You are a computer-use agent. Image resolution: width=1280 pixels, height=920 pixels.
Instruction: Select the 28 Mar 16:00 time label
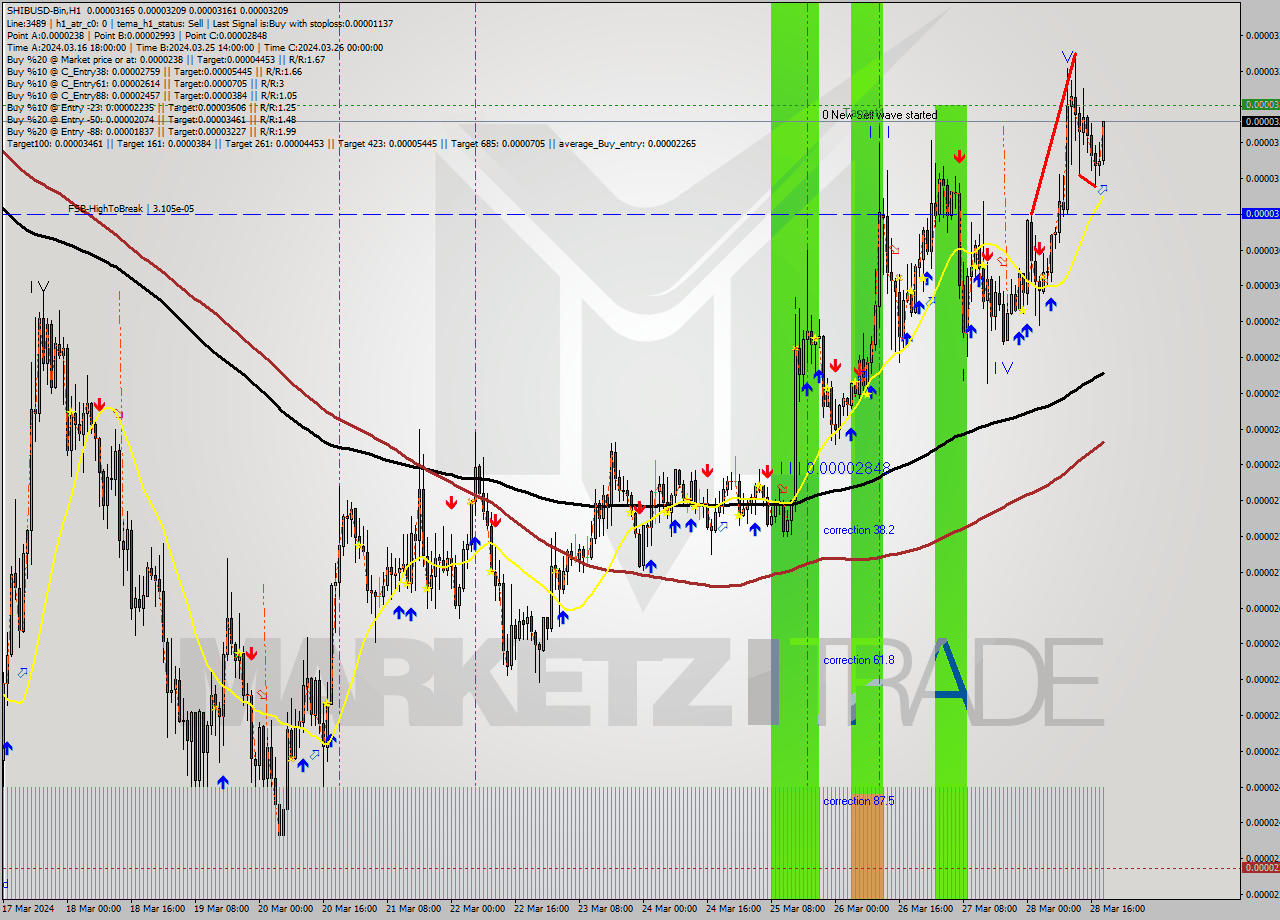coord(1119,909)
